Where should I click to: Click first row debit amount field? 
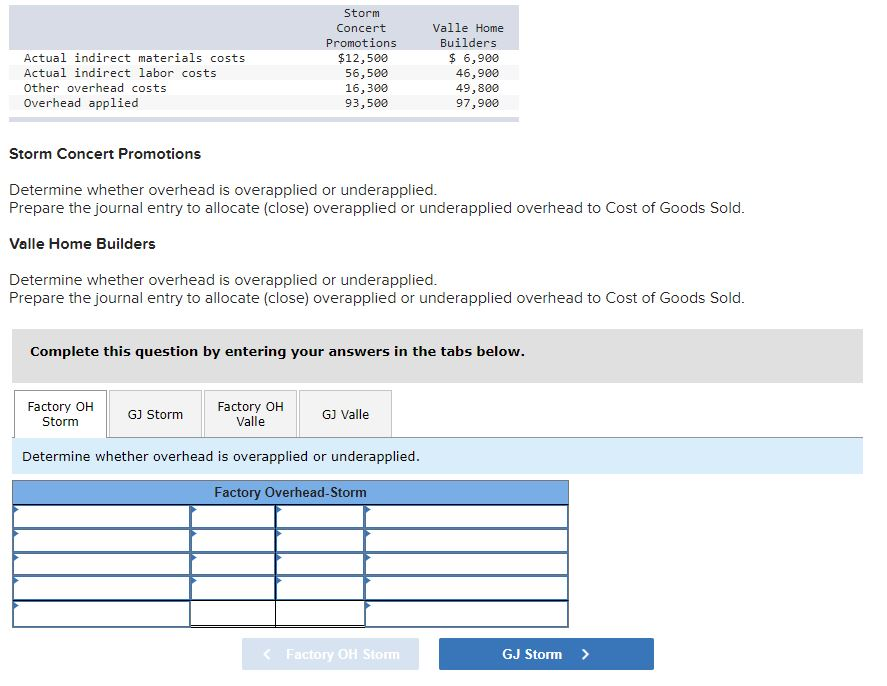(x=233, y=516)
